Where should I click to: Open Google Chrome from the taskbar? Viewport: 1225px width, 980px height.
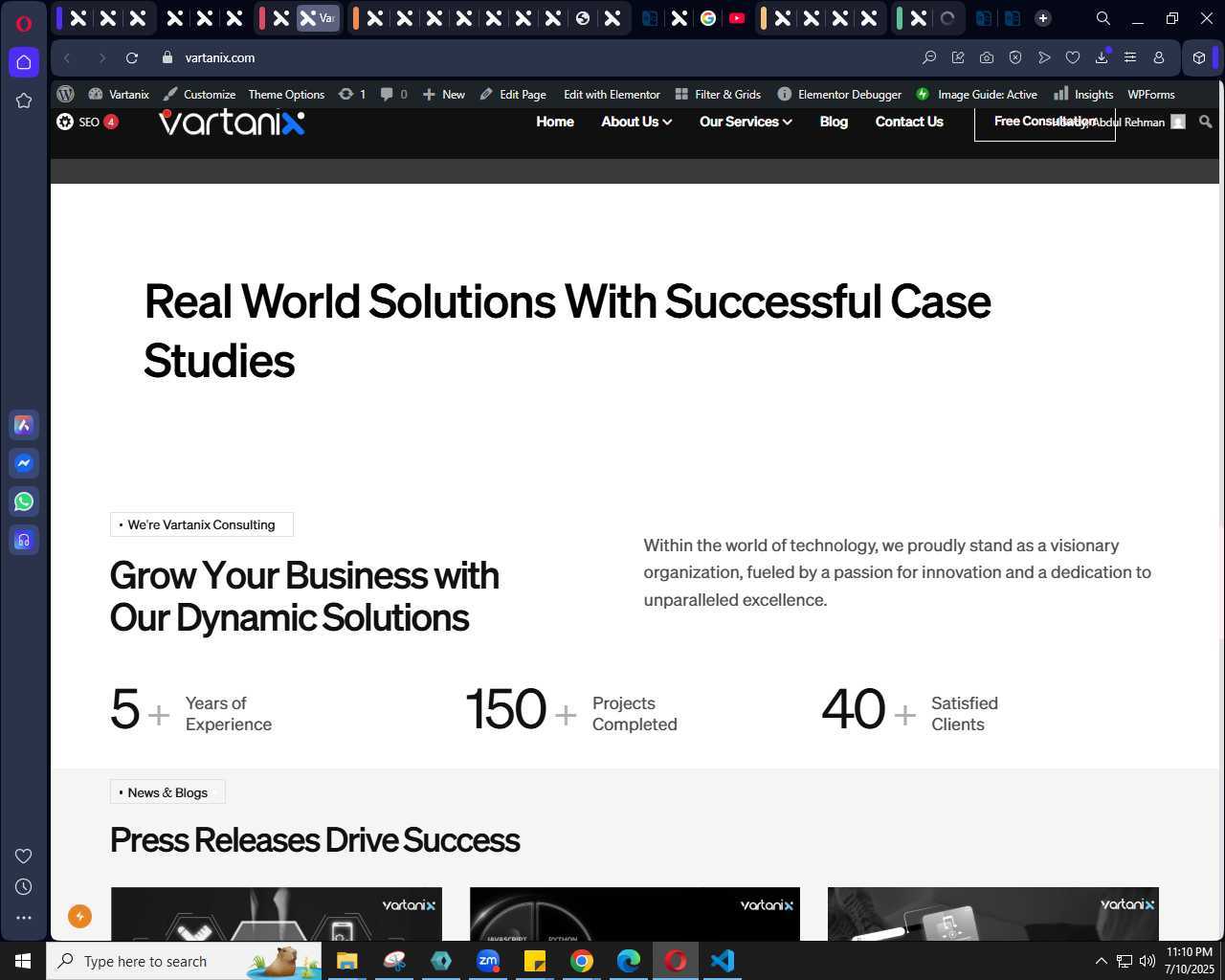click(582, 961)
